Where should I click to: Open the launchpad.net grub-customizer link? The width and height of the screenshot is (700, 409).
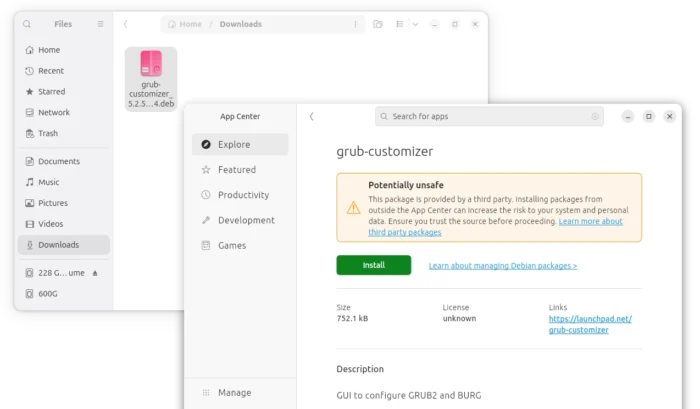(590, 324)
